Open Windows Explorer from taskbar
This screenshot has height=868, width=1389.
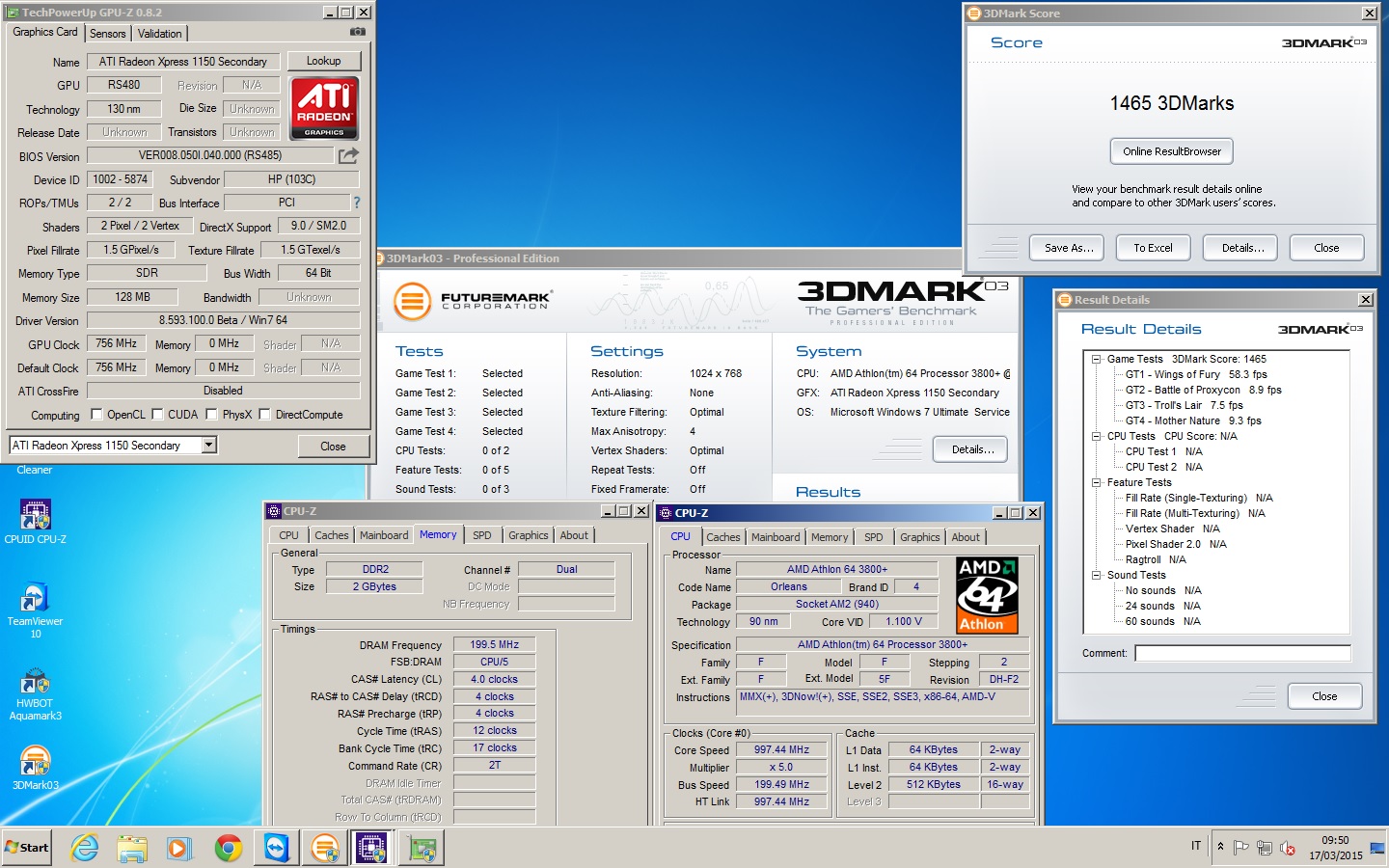132,848
